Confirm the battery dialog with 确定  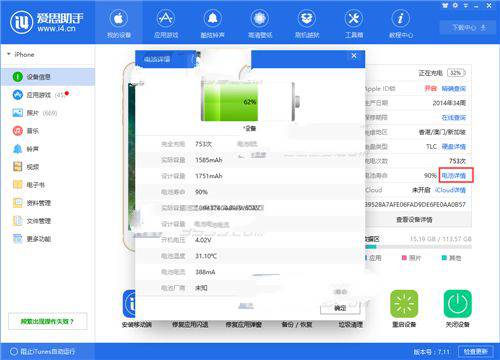[340, 308]
